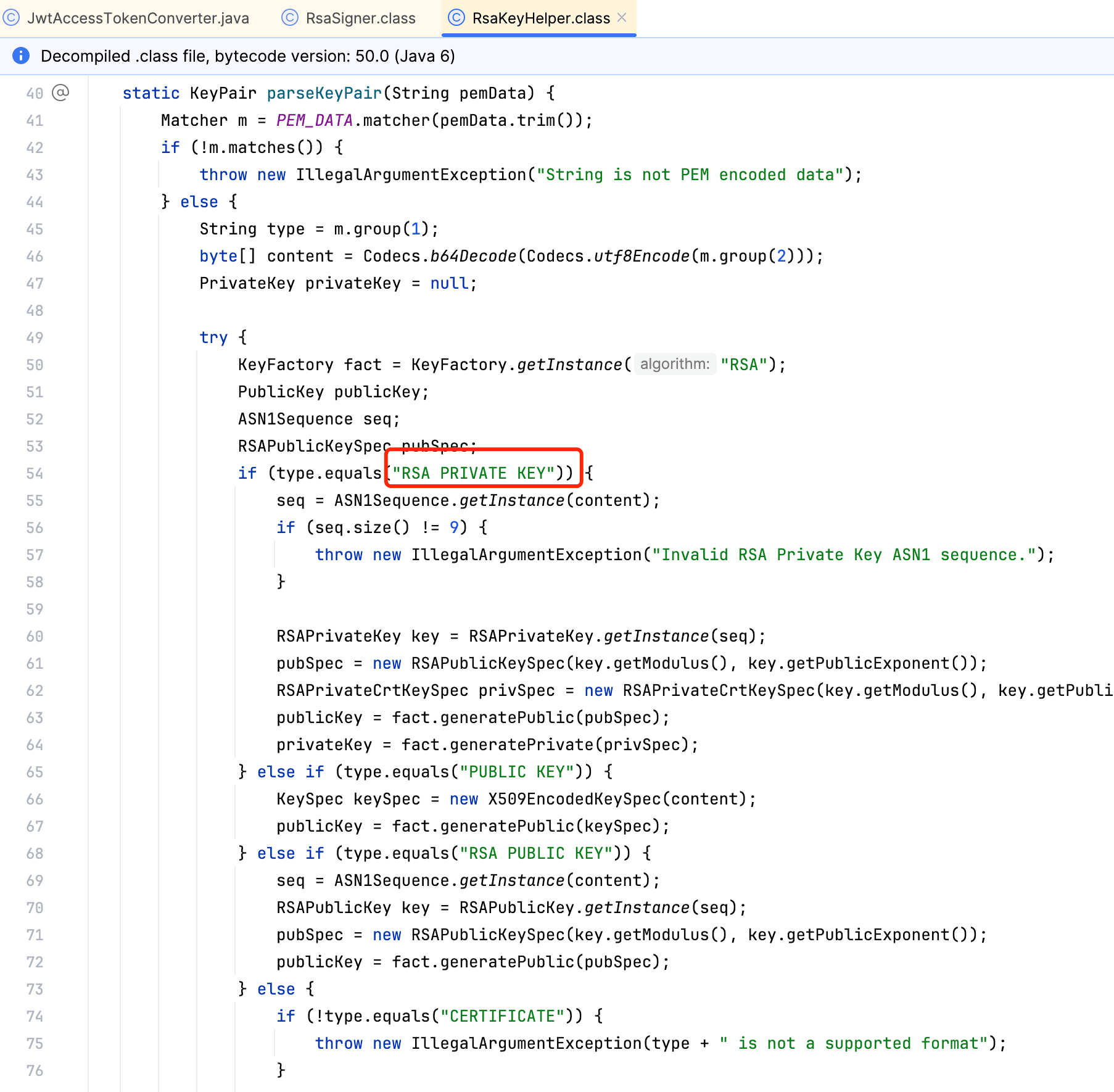
Task: Click the 'try' keyword on line 49
Action: (213, 337)
